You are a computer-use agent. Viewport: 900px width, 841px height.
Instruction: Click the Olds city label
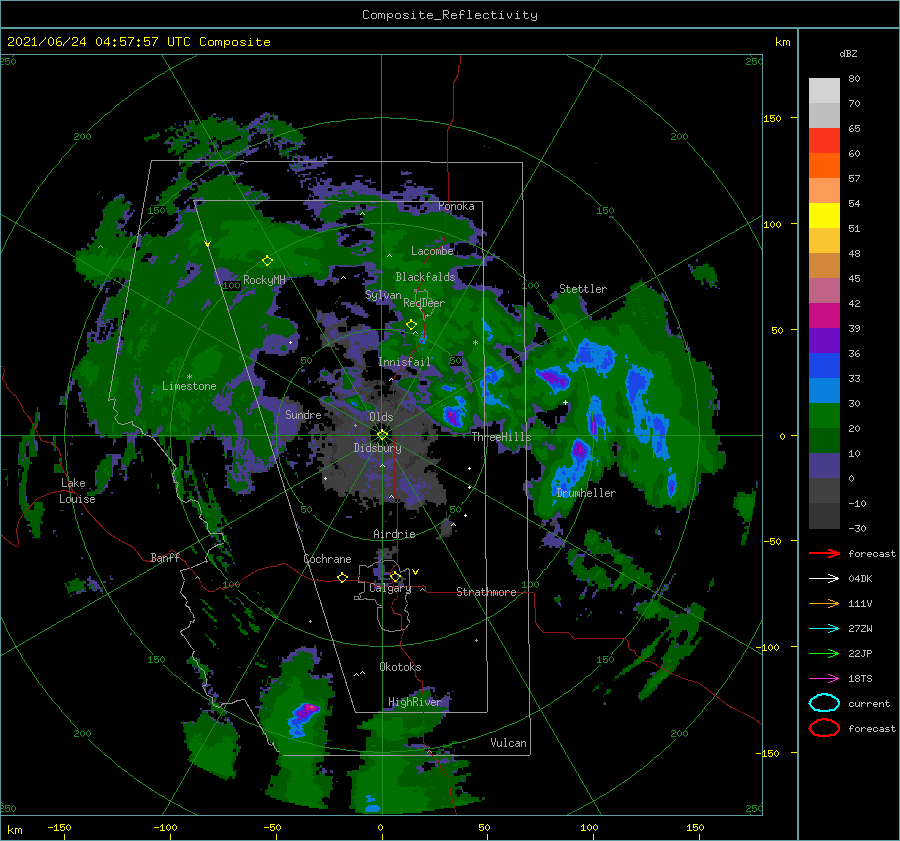(381, 417)
